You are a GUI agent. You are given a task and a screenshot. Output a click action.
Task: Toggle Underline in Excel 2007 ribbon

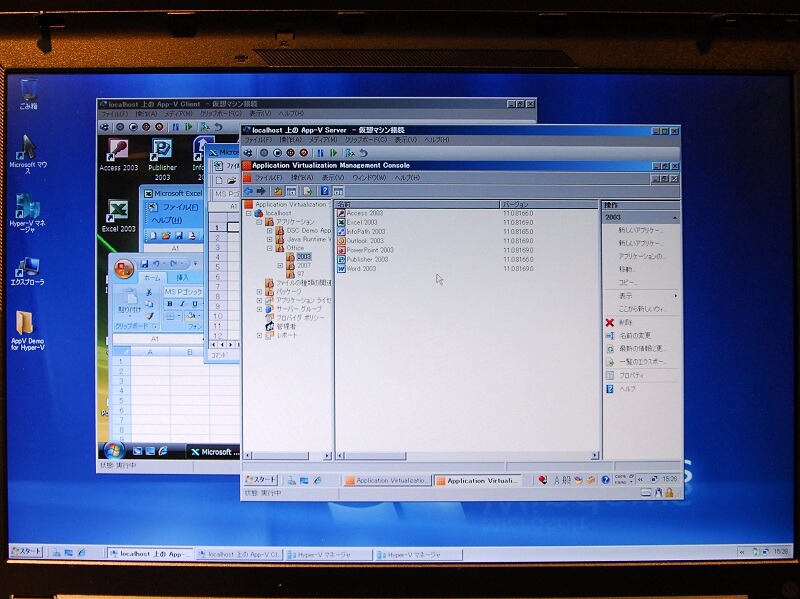coord(194,304)
